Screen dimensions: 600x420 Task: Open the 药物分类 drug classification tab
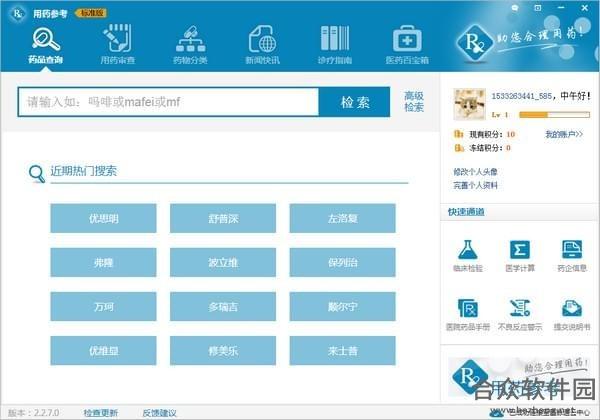(190, 45)
